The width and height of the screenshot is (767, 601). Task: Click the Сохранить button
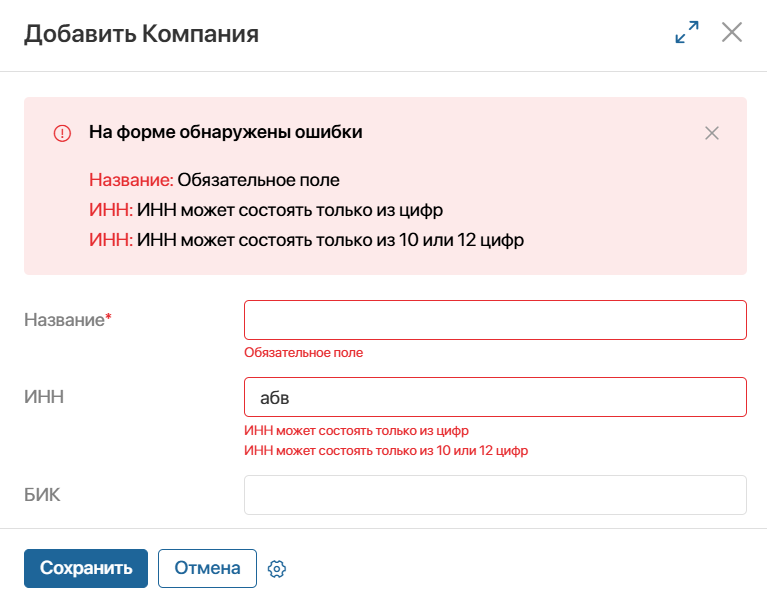(x=86, y=568)
